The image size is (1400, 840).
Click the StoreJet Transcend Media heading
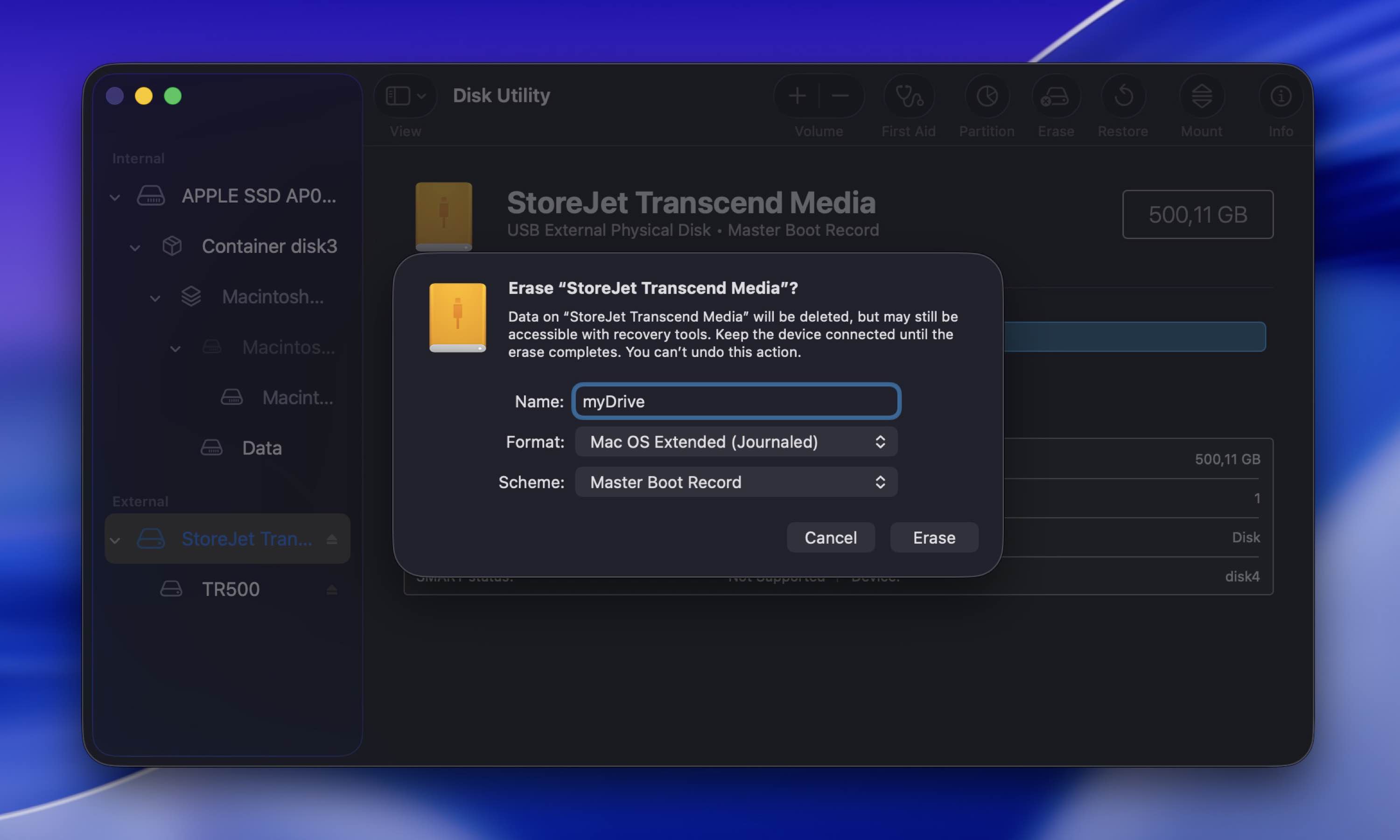pos(691,203)
